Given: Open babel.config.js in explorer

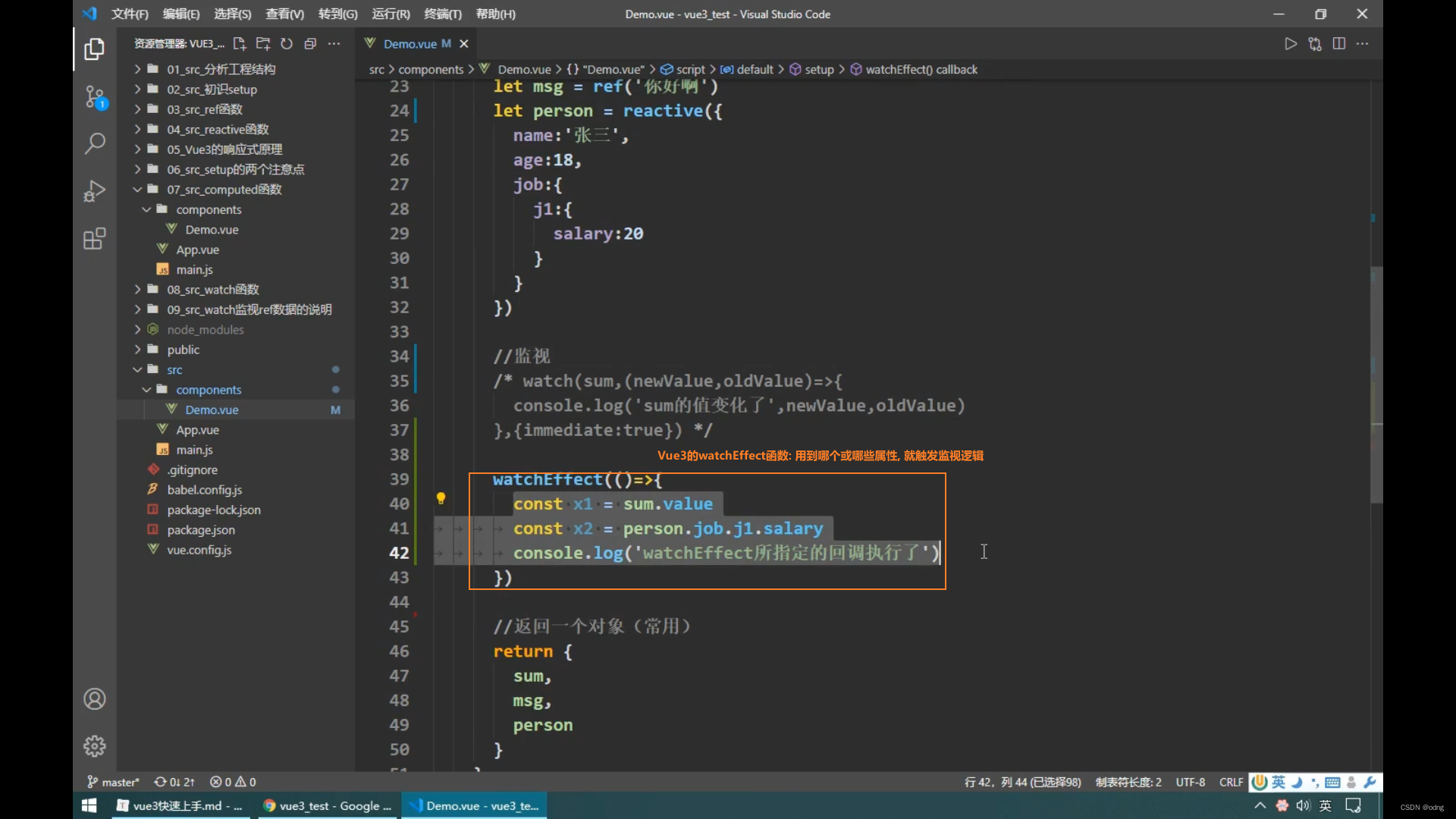Looking at the screenshot, I should pyautogui.click(x=205, y=490).
